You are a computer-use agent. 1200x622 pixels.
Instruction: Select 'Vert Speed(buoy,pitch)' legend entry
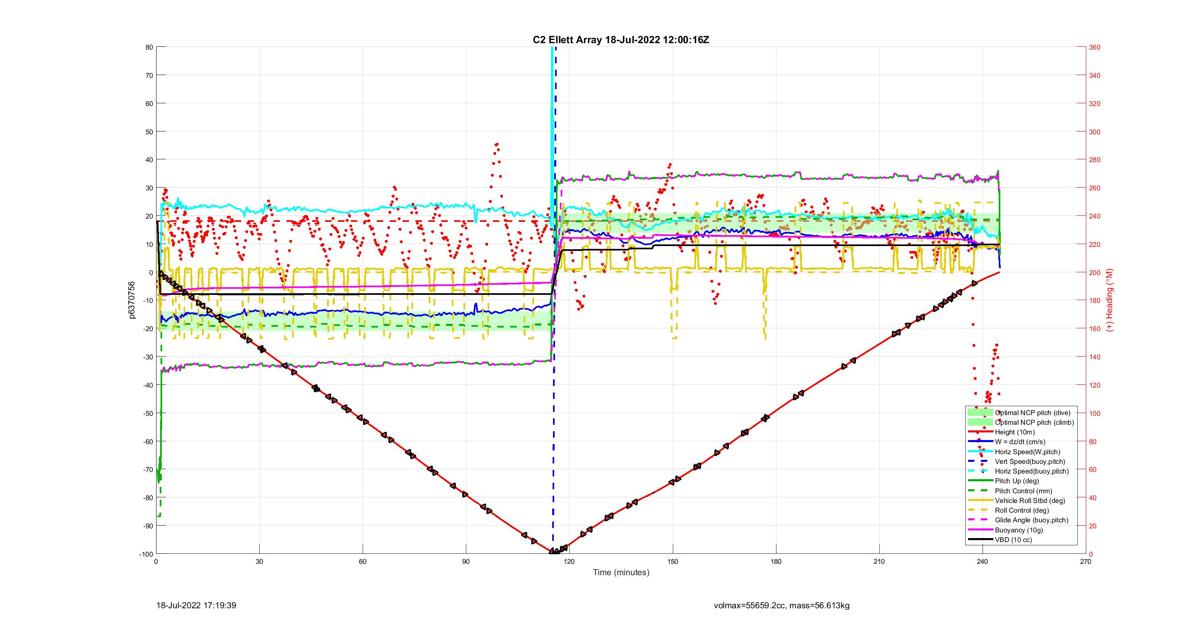[1030, 461]
